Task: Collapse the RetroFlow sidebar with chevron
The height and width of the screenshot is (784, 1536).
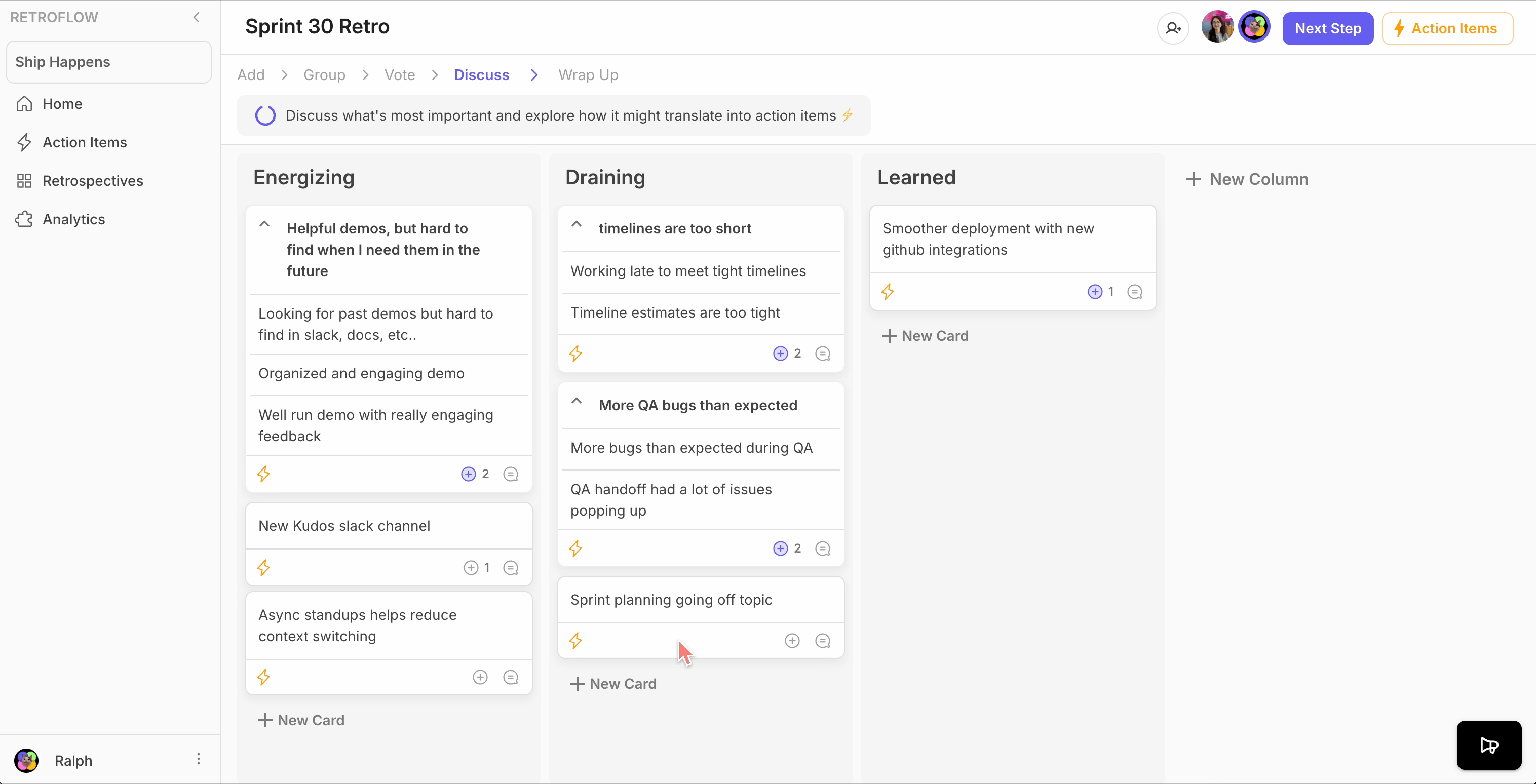Action: 196,17
